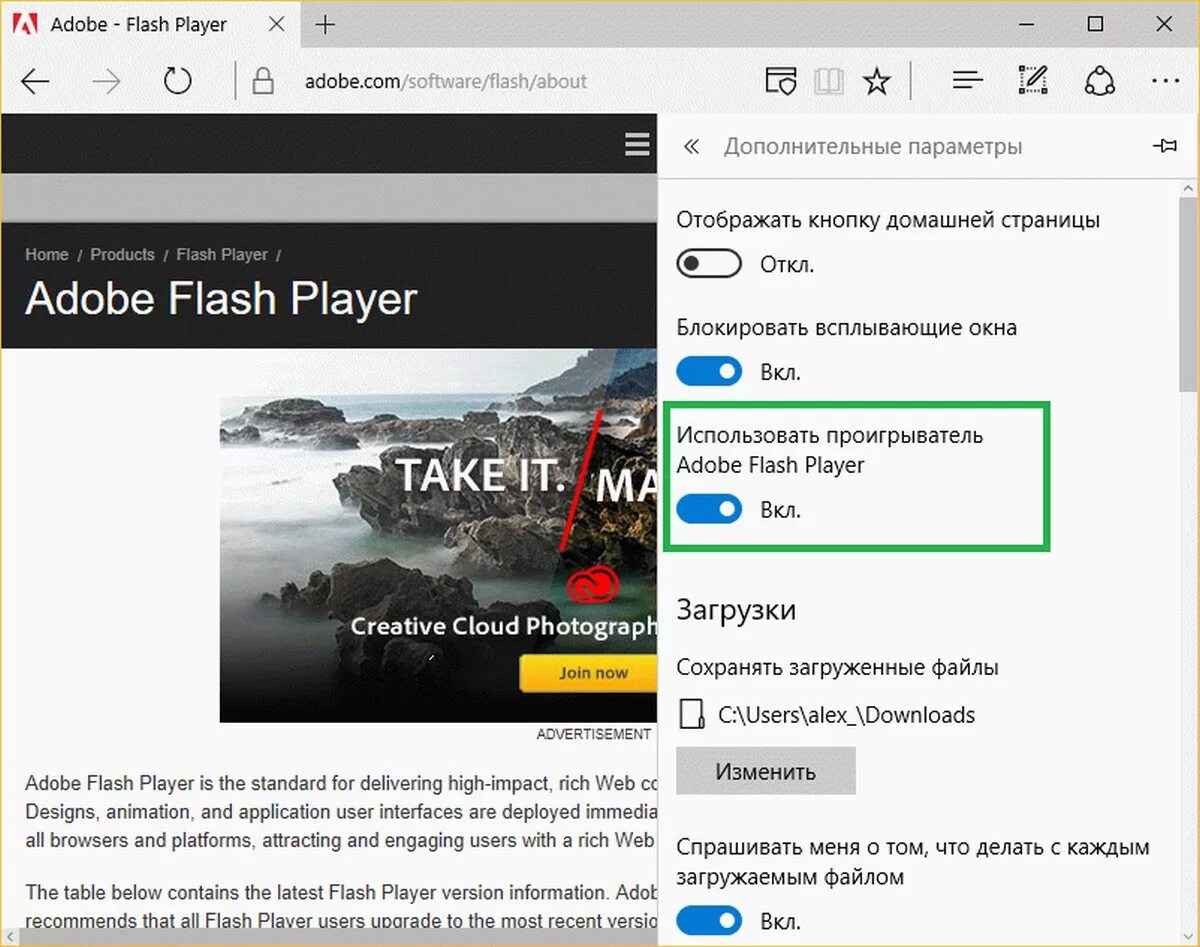Click the address bar URL field
The image size is (1200, 947).
447,81
